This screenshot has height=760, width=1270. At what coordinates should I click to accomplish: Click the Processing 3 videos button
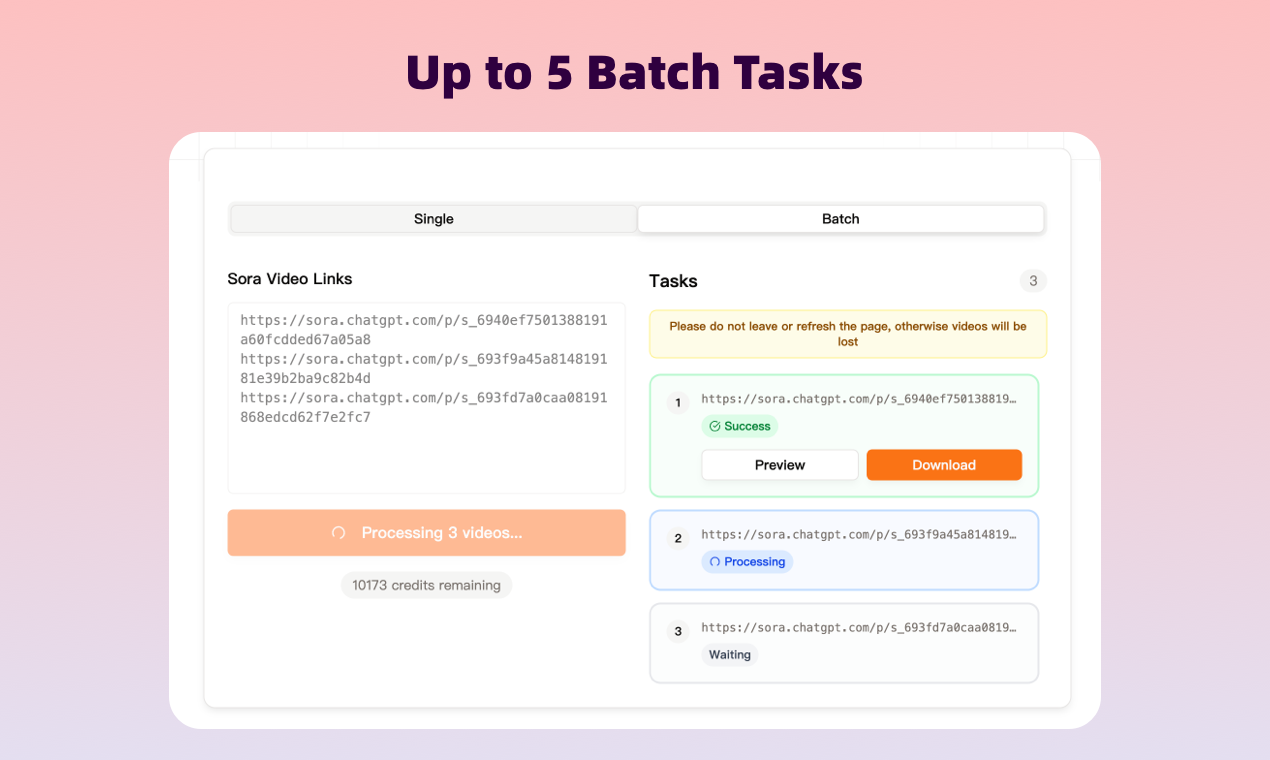coord(426,533)
